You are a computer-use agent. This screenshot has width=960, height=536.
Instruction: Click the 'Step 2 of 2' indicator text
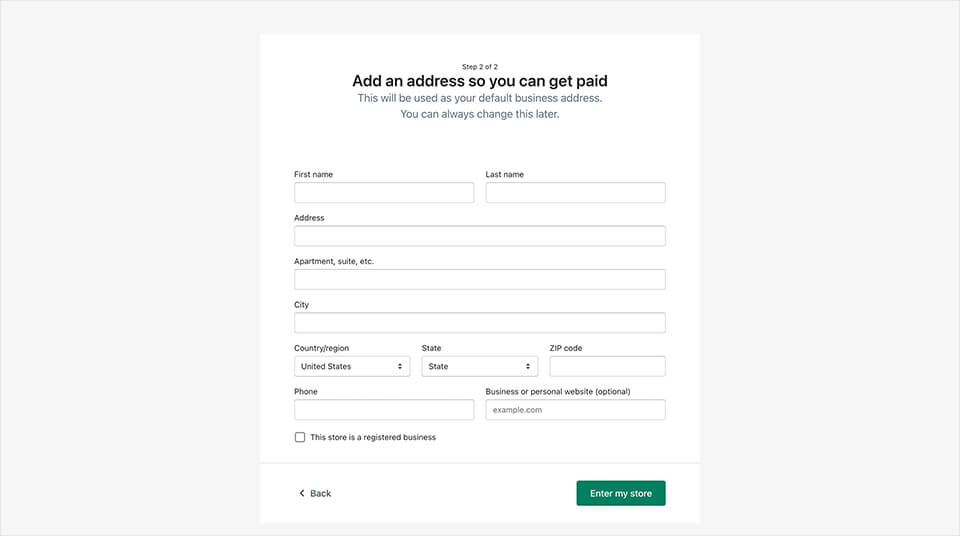(x=480, y=66)
